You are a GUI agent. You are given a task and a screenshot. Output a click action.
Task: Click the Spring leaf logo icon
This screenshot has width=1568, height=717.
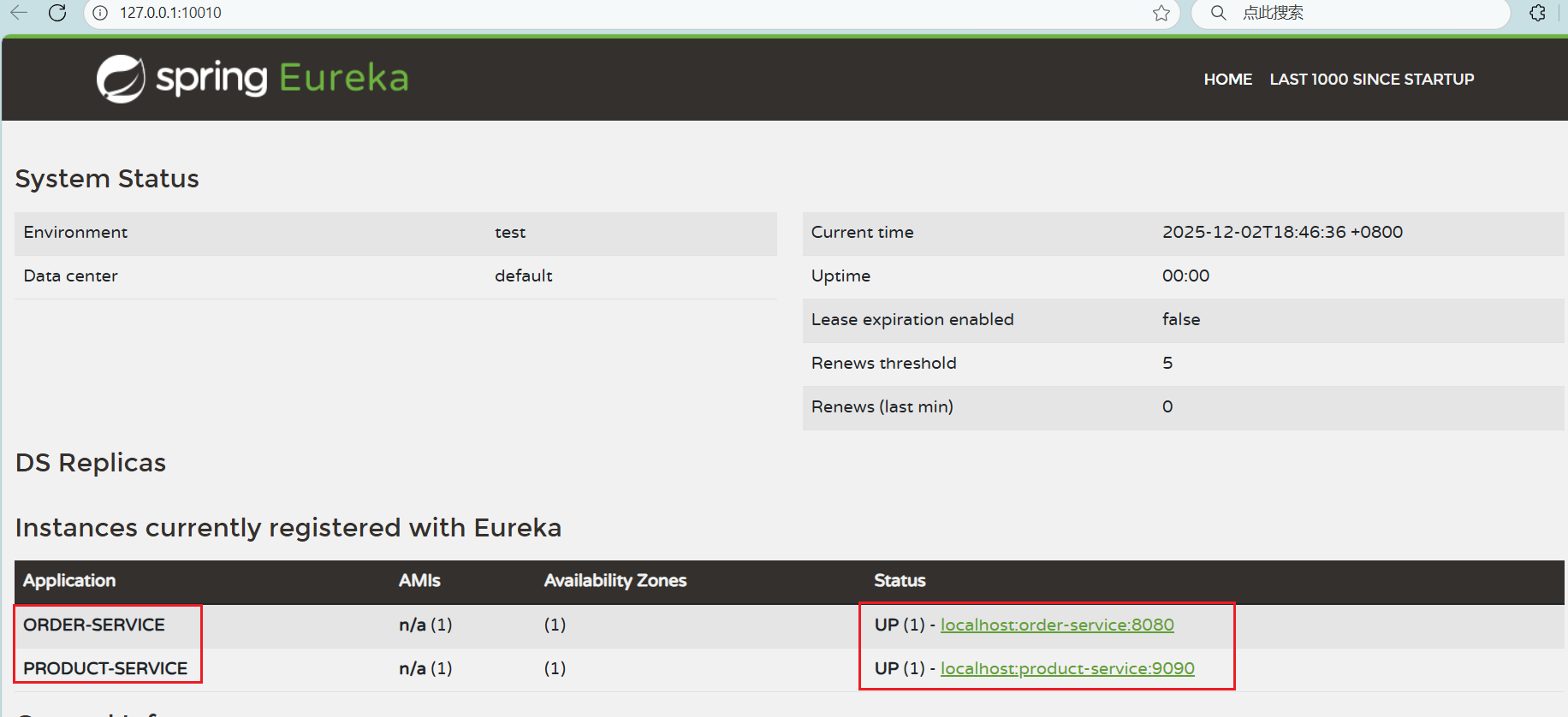[x=121, y=79]
